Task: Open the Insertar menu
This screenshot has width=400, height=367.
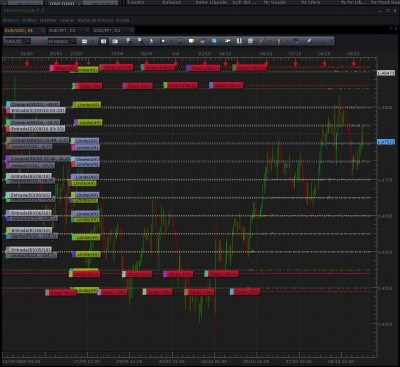Action: coord(48,20)
